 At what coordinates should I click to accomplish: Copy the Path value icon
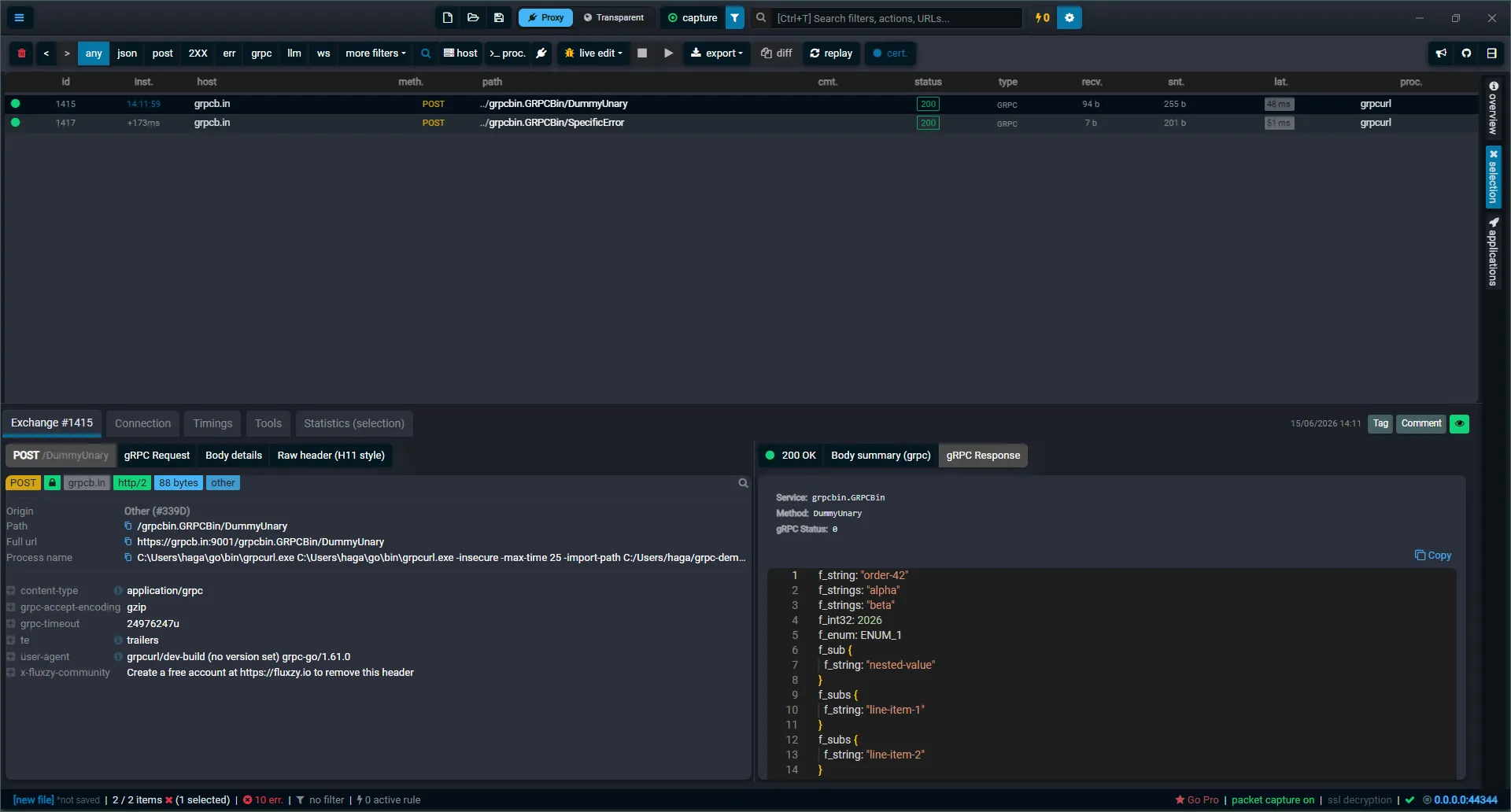(128, 526)
